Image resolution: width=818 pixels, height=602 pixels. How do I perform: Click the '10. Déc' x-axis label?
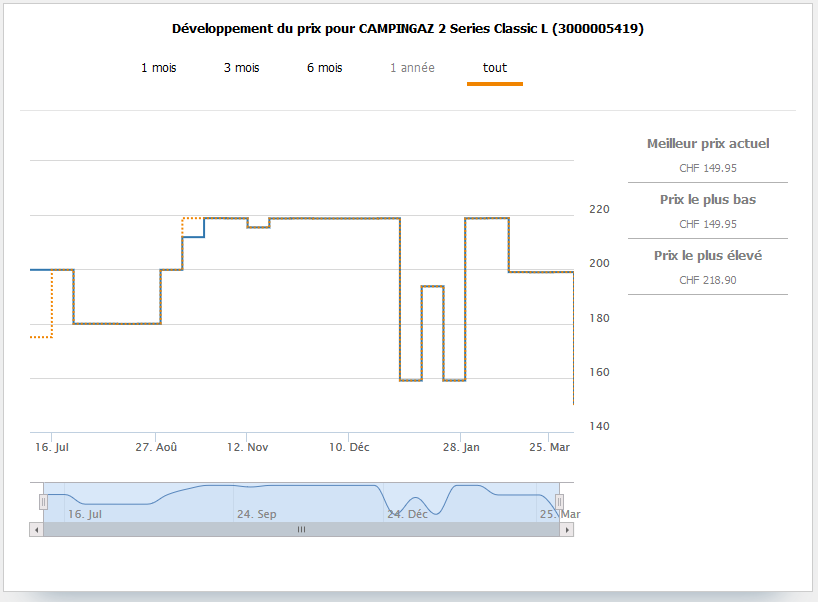click(x=349, y=447)
